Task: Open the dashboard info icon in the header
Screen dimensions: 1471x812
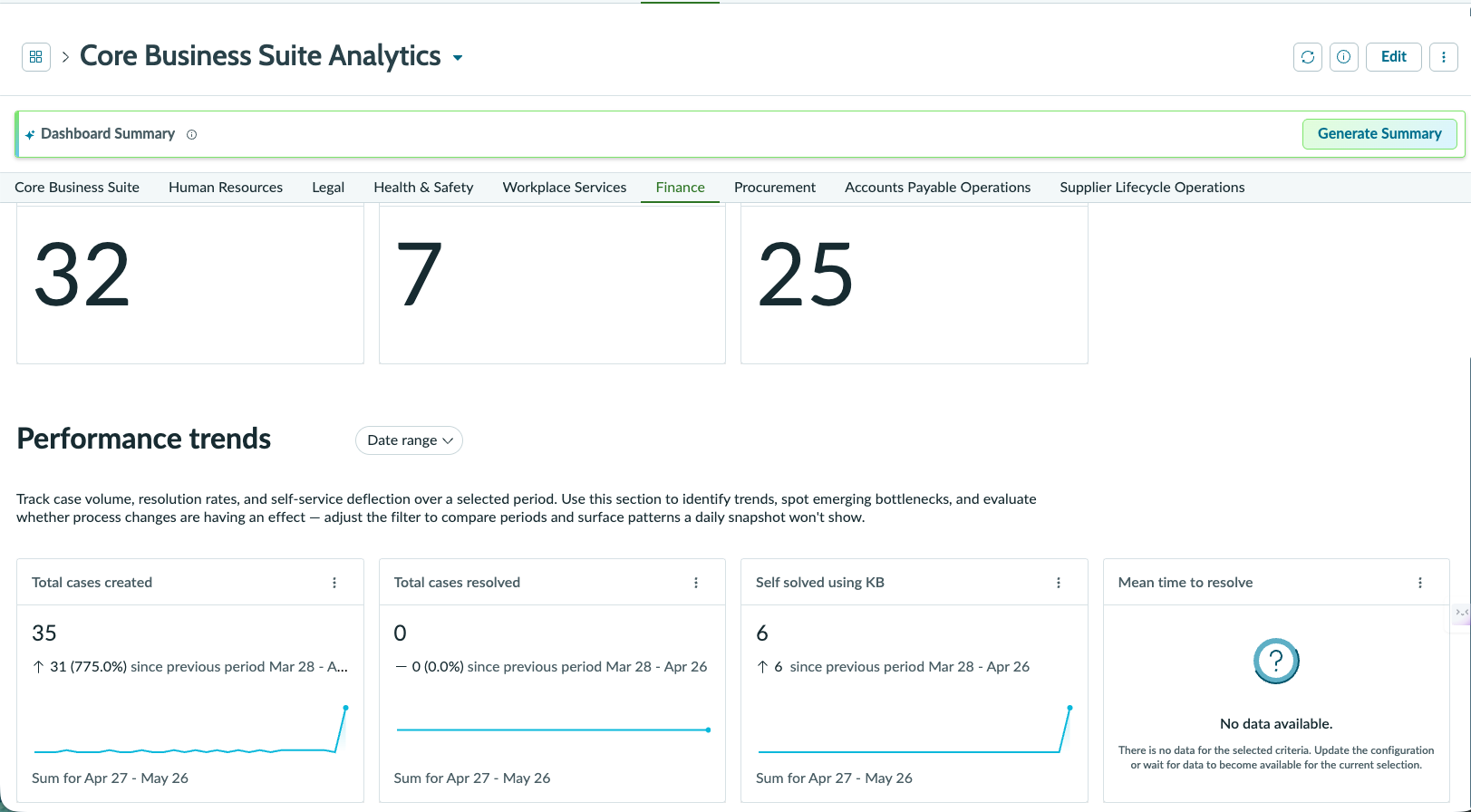Action: 1344,57
